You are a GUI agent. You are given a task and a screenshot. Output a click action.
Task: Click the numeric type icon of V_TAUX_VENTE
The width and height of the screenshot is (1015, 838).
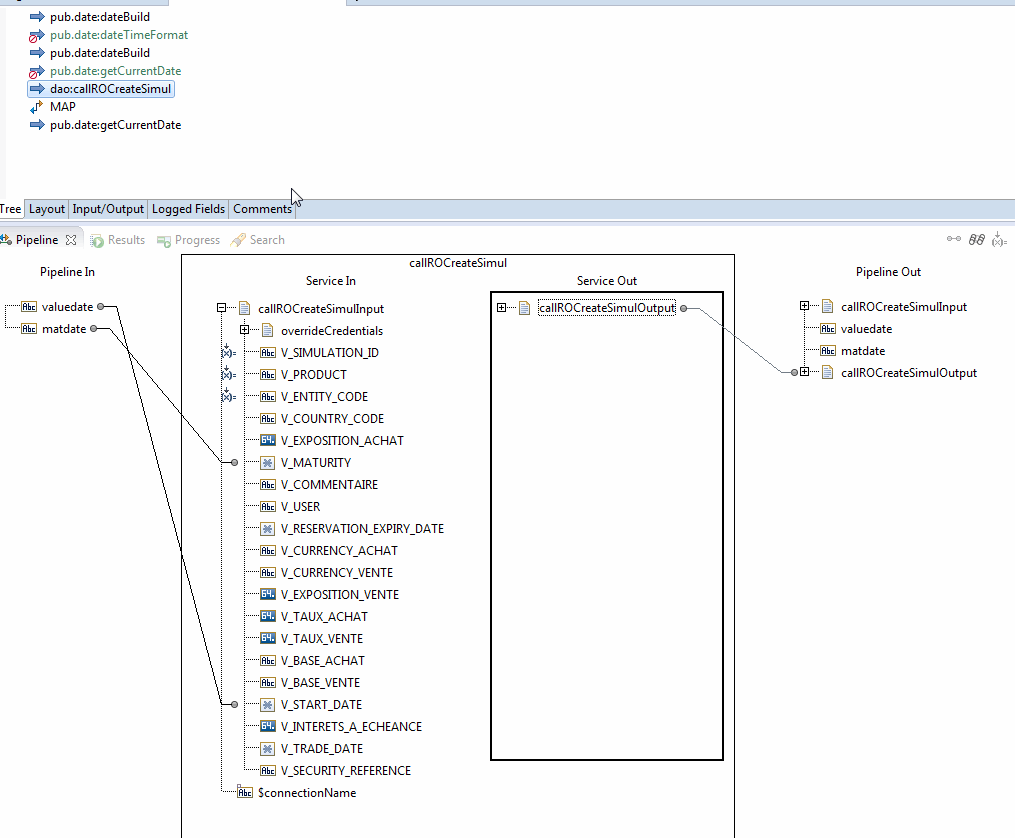[268, 639]
